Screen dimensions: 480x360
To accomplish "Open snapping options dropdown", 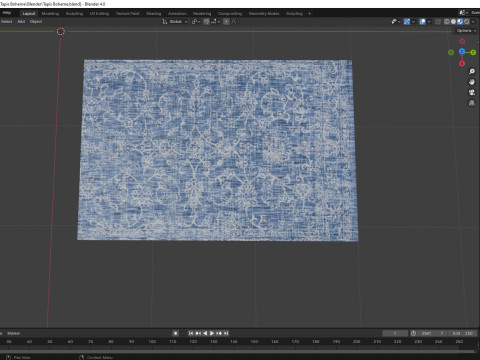I will 215,22.
